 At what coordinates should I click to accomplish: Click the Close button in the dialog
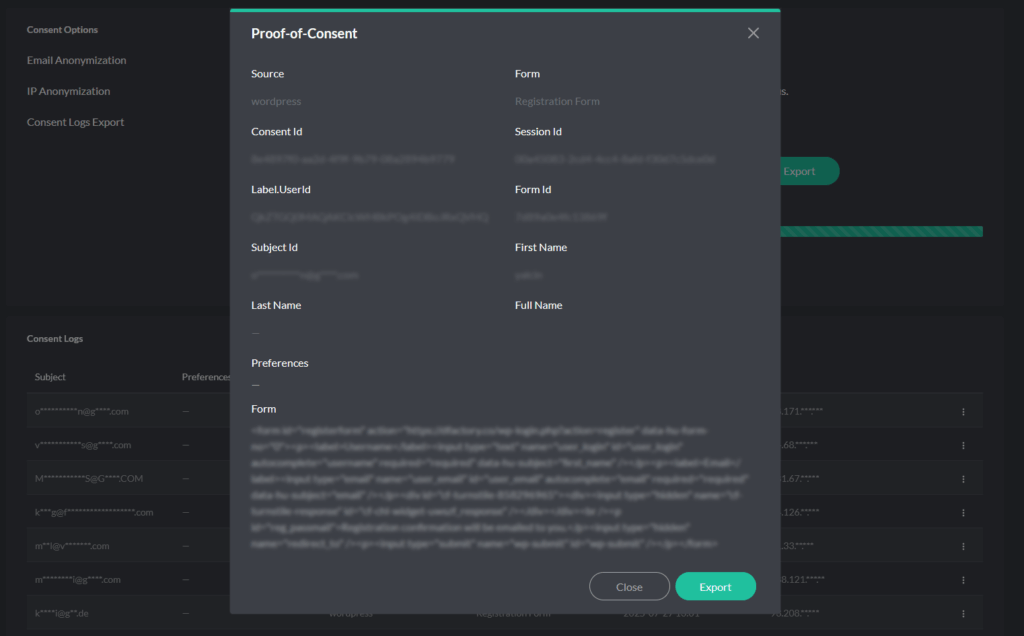click(629, 587)
